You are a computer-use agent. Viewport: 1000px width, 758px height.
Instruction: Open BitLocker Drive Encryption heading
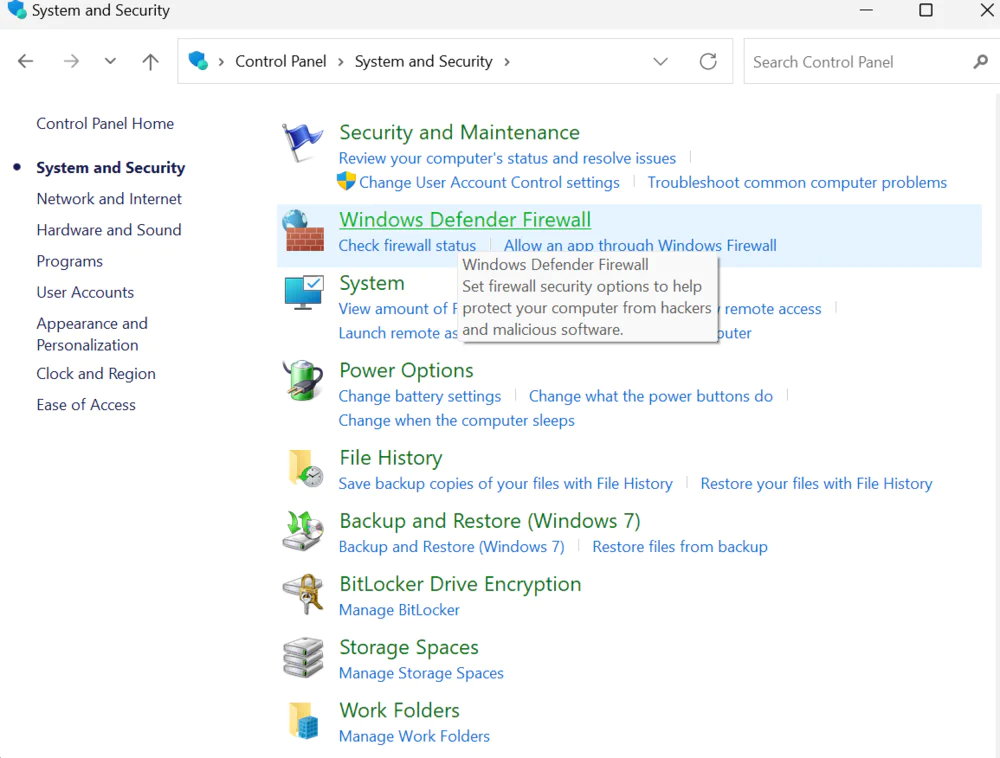[x=460, y=584]
